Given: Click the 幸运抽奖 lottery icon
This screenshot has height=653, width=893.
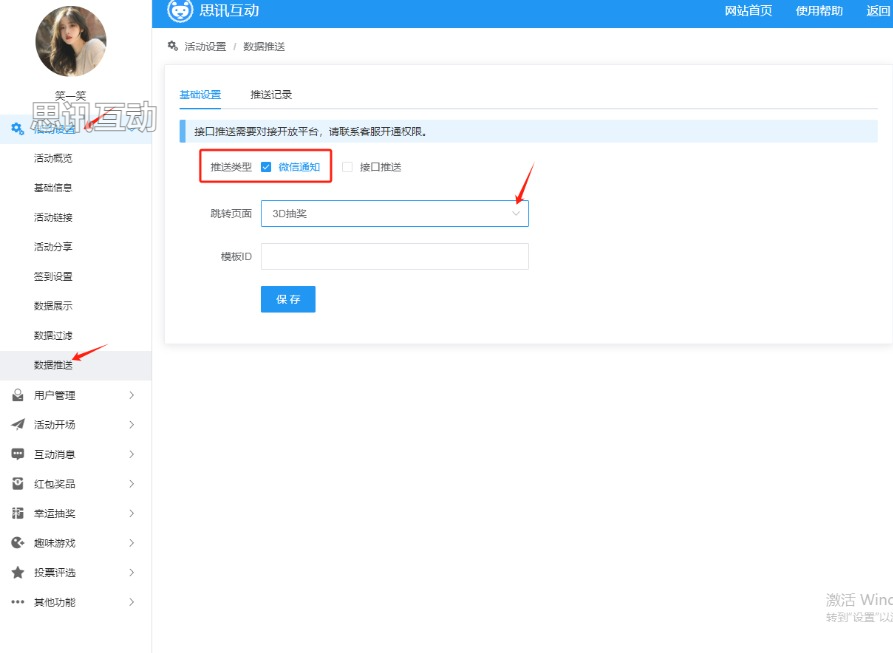Looking at the screenshot, I should tap(17, 513).
